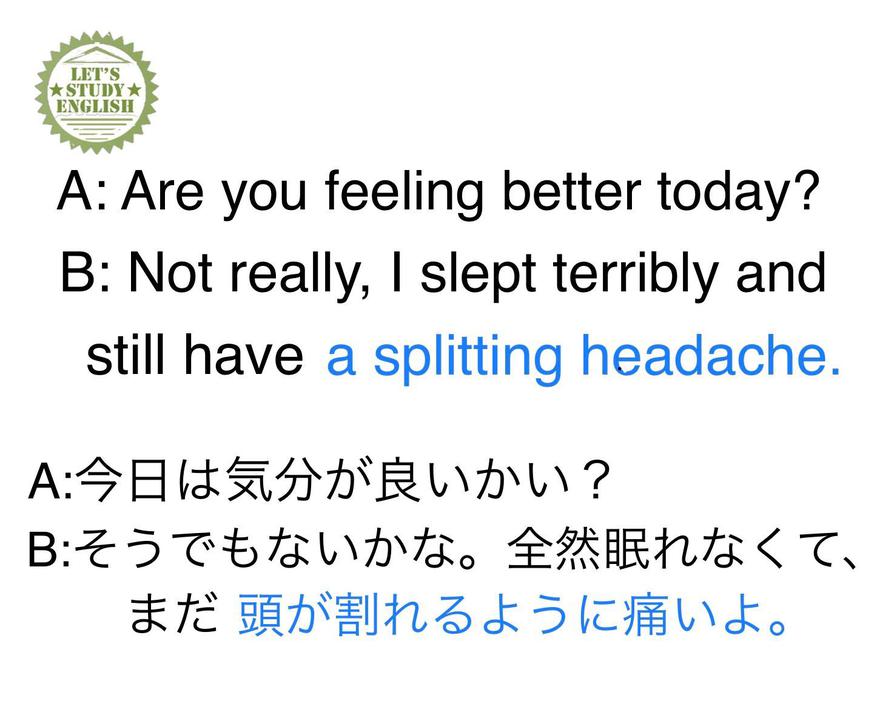Click the word "today?" in first line
Screen dimensions: 880x720
point(738,195)
